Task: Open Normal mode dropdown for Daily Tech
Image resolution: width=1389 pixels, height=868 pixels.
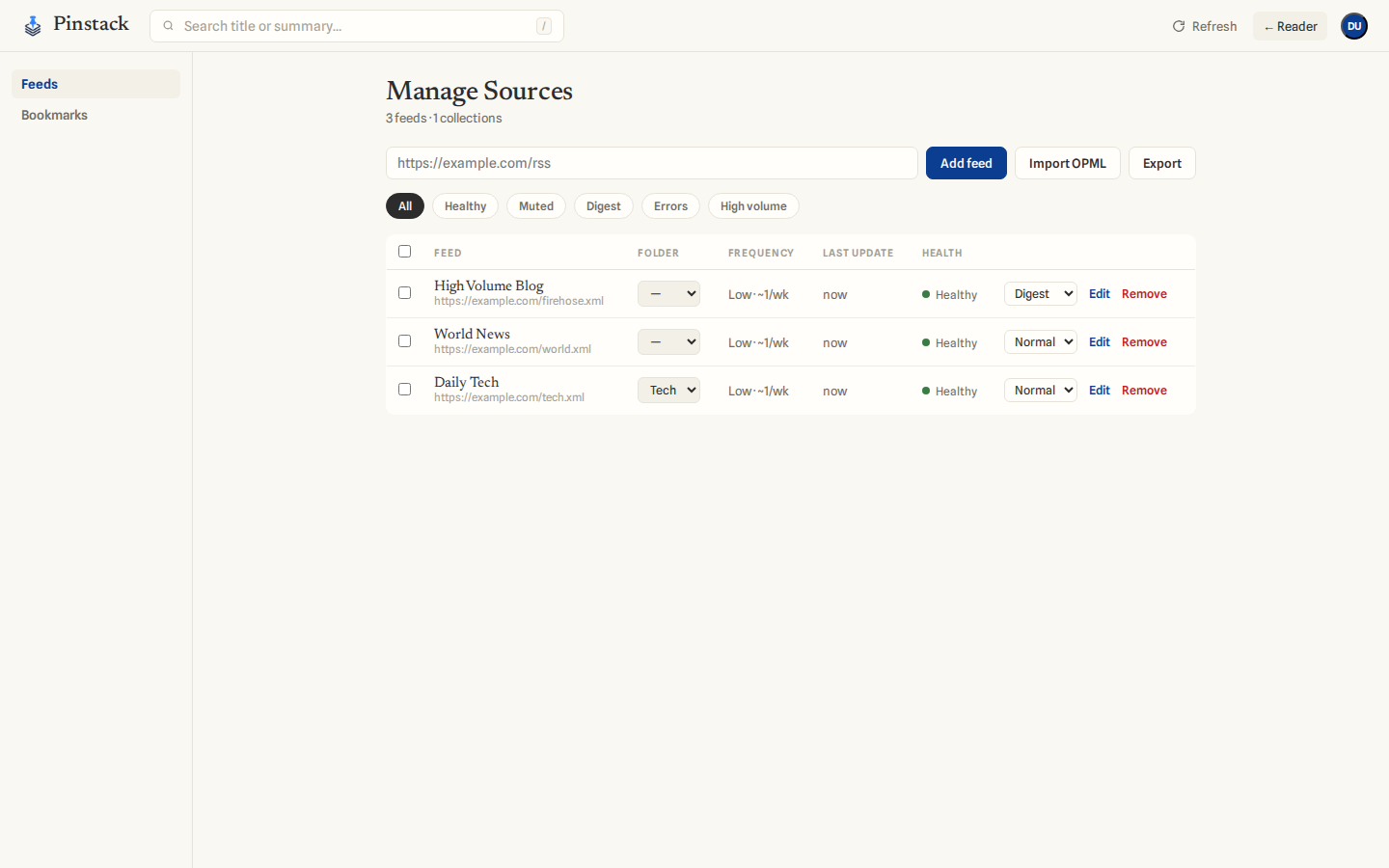Action: click(1040, 390)
